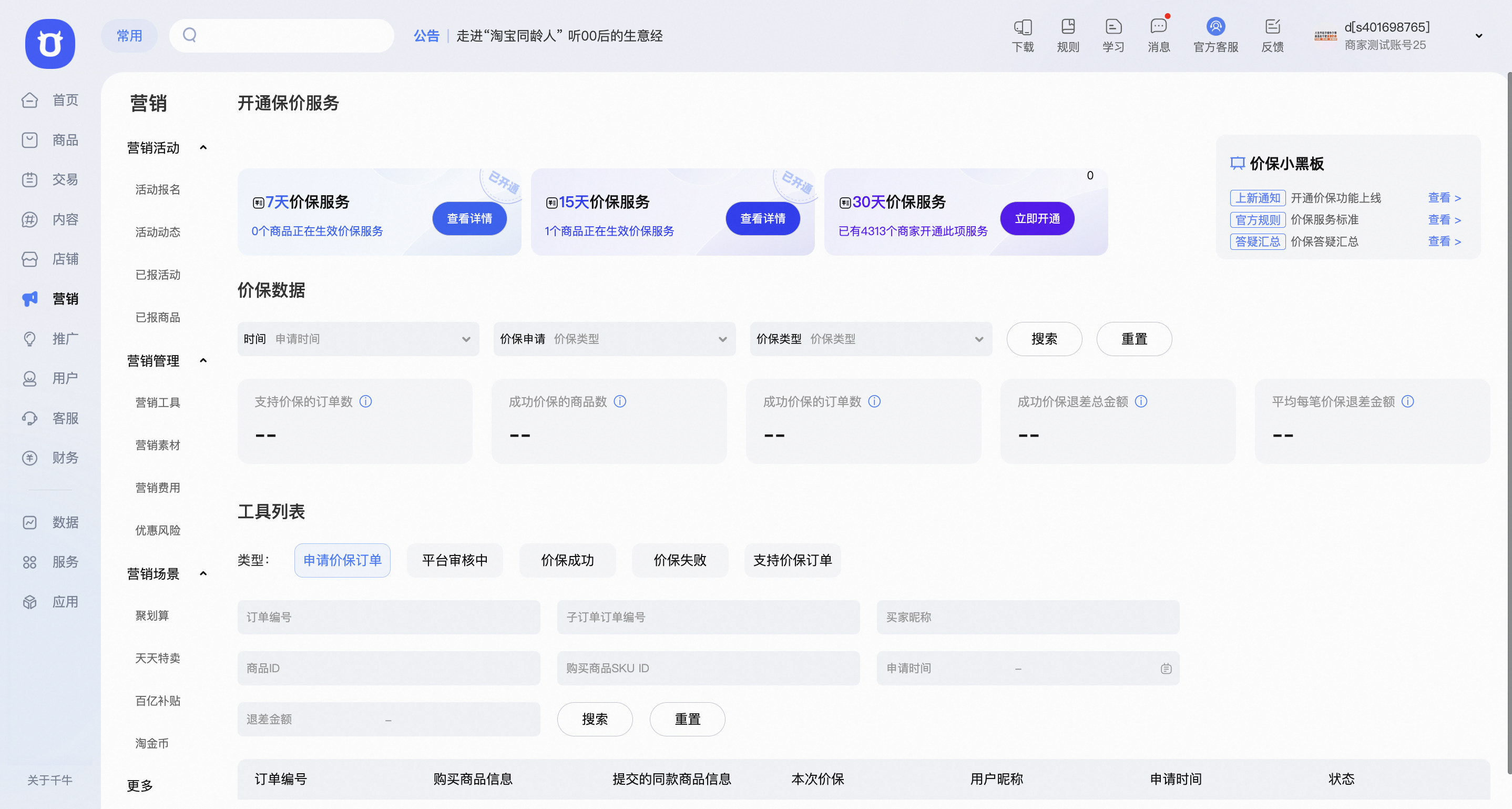Image resolution: width=1512 pixels, height=809 pixels.
Task: Focus the 商品ID input field
Action: tap(389, 668)
